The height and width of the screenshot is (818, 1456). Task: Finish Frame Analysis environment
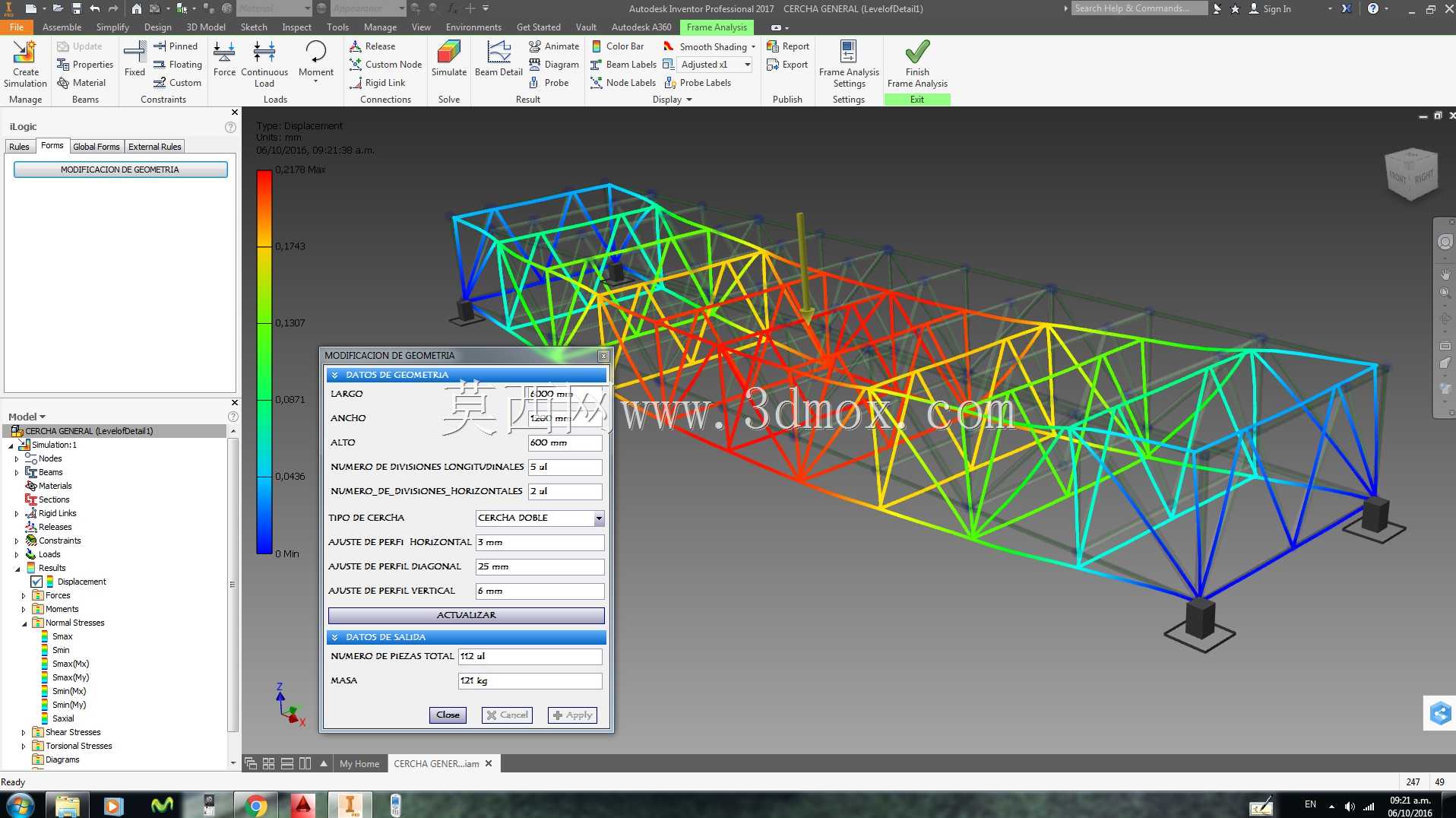click(917, 64)
